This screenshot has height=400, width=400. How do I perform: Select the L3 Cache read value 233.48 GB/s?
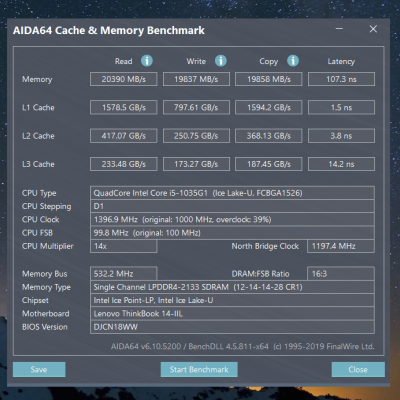[124, 164]
